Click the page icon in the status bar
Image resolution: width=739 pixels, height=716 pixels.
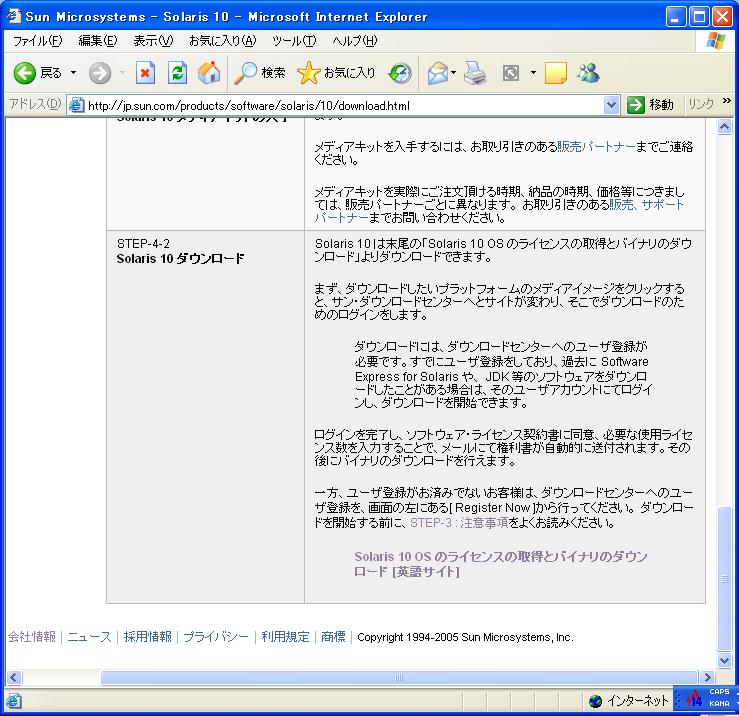(13, 701)
